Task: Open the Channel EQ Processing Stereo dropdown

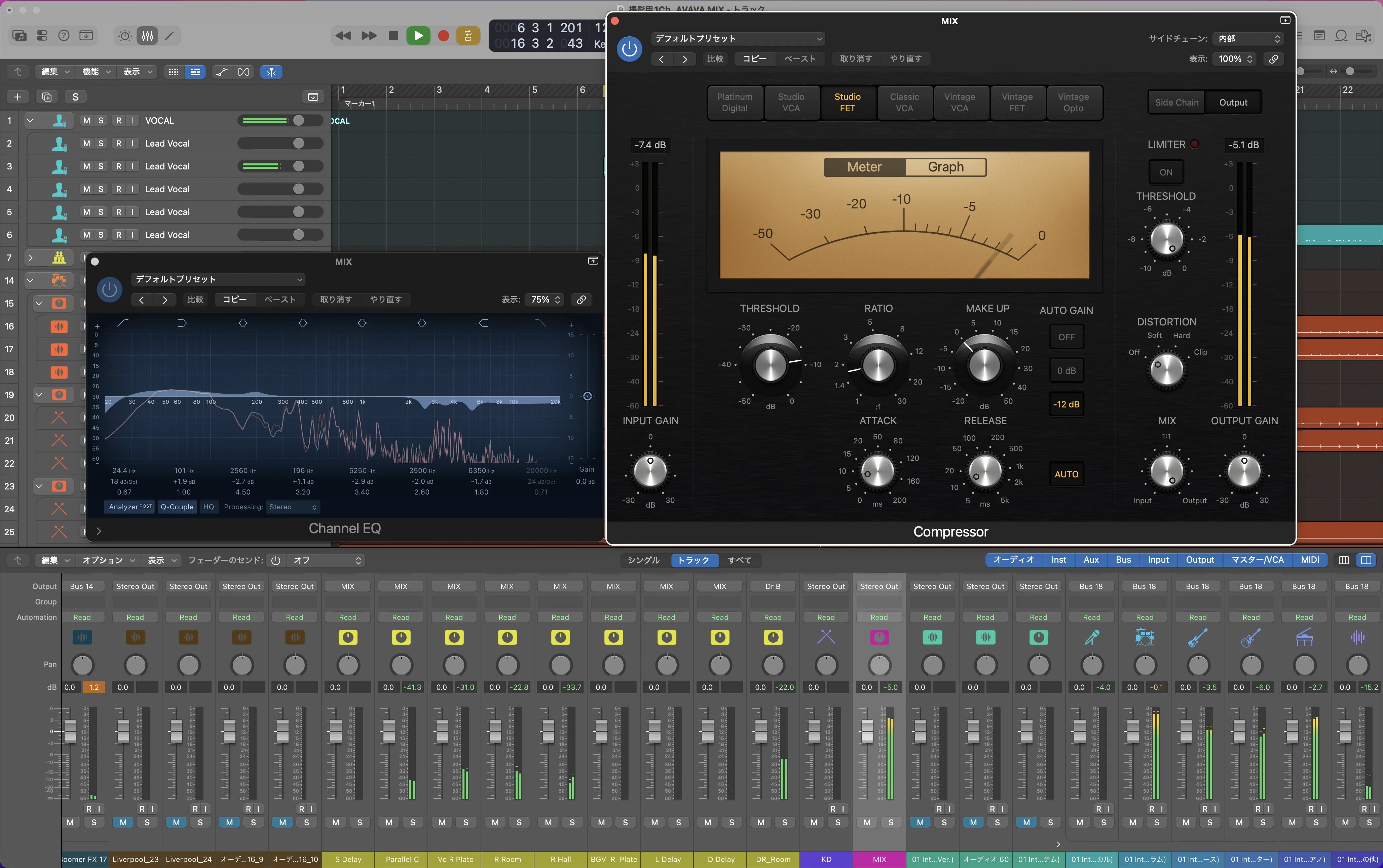Action: pyautogui.click(x=292, y=507)
